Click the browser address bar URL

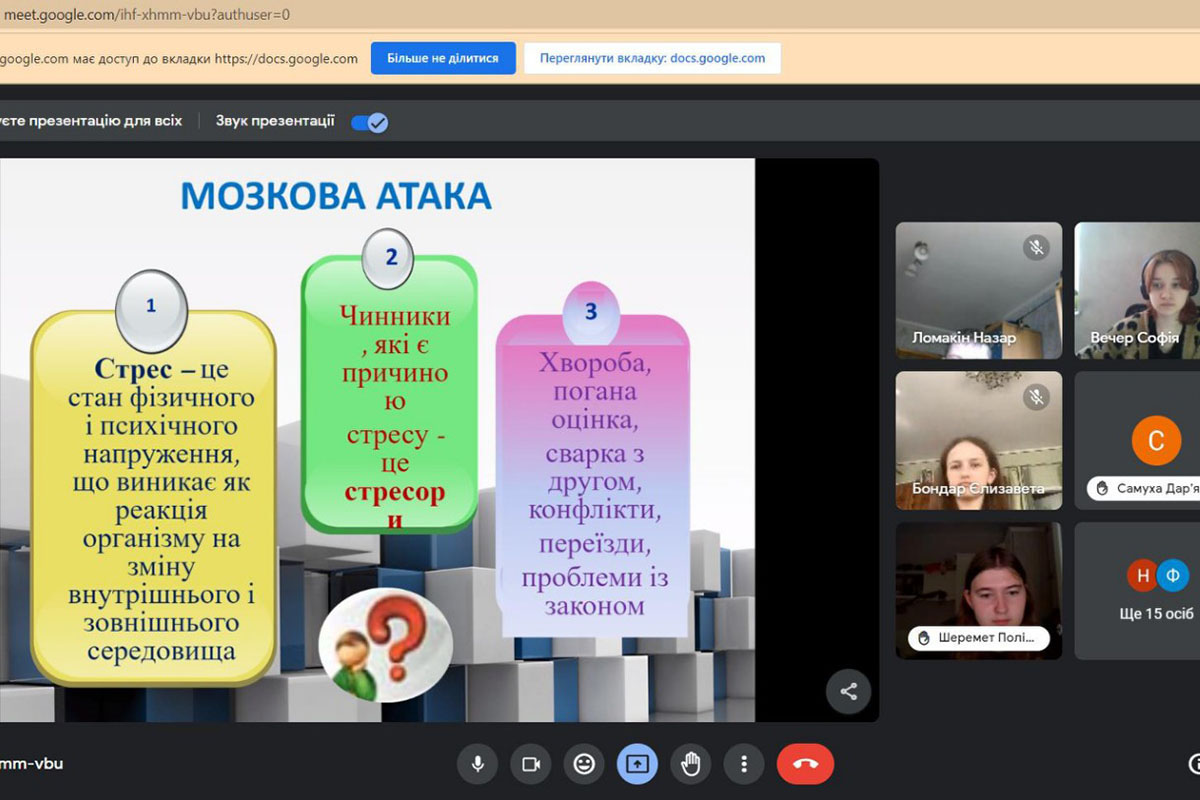[x=147, y=15]
